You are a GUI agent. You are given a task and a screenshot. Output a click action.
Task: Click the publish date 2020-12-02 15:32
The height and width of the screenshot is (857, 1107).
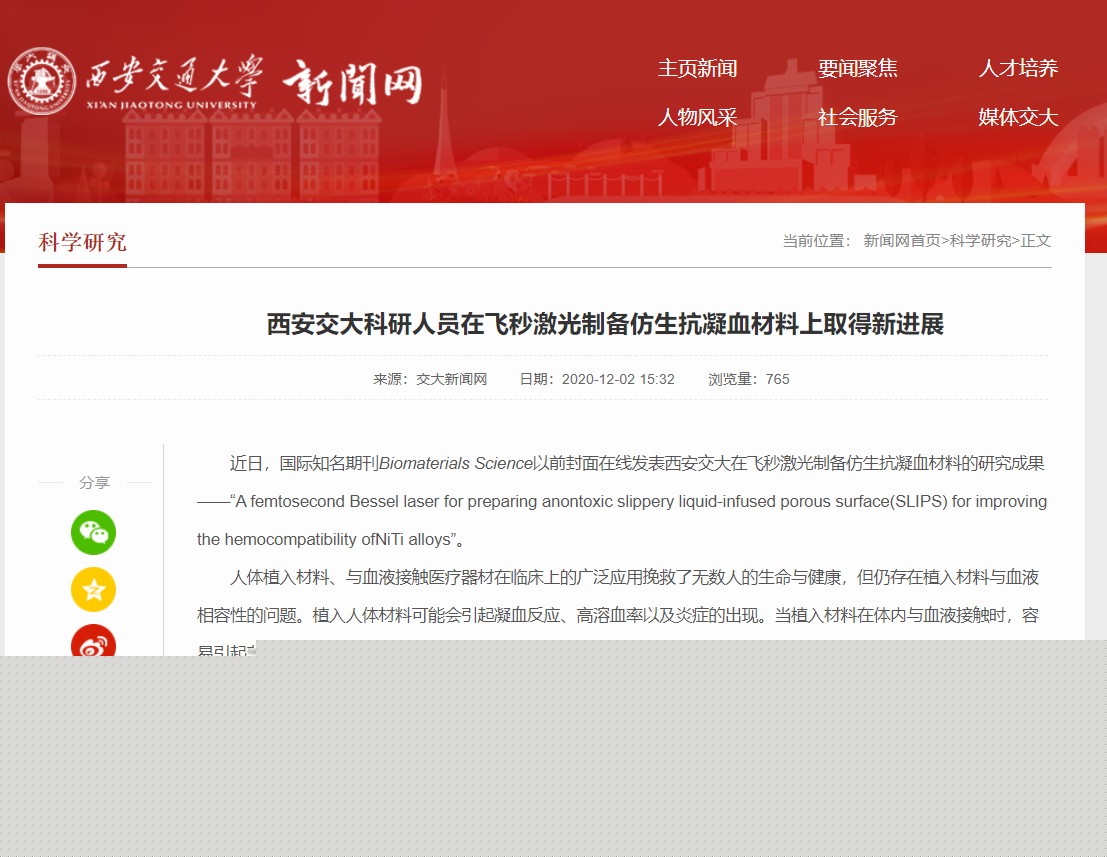(x=617, y=379)
